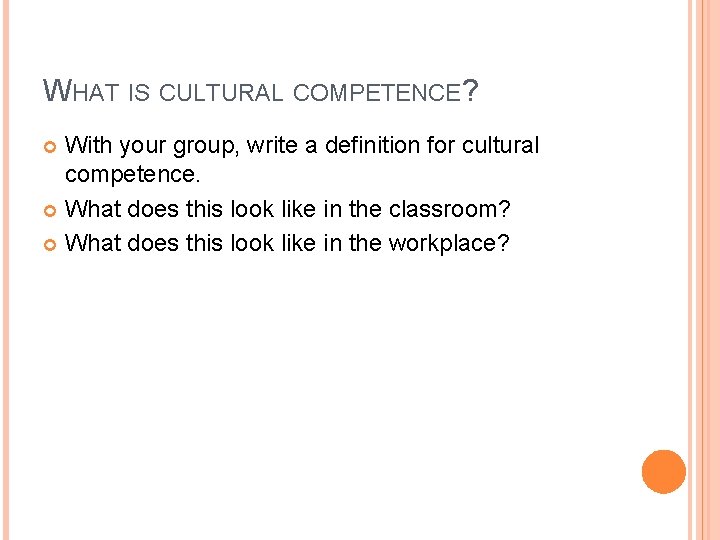This screenshot has height=540, width=720.
Task: Click the large orange circle decoration
Action: pyautogui.click(x=664, y=472)
